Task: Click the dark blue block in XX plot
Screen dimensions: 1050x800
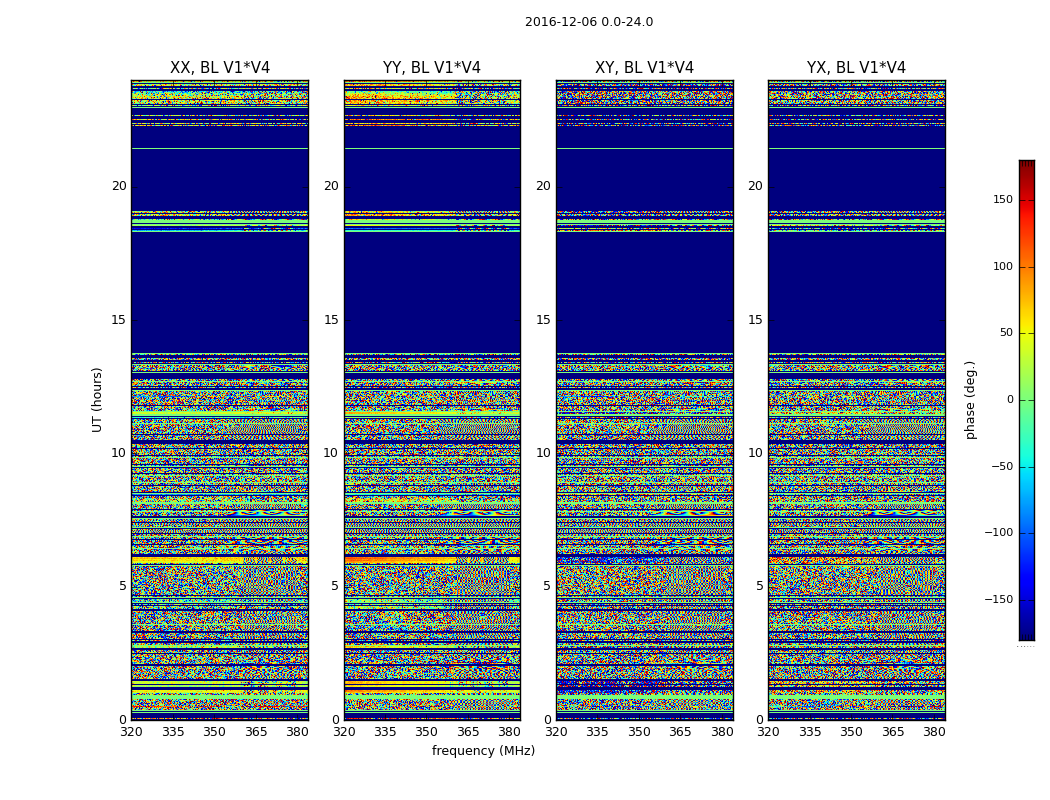Action: click(220, 293)
